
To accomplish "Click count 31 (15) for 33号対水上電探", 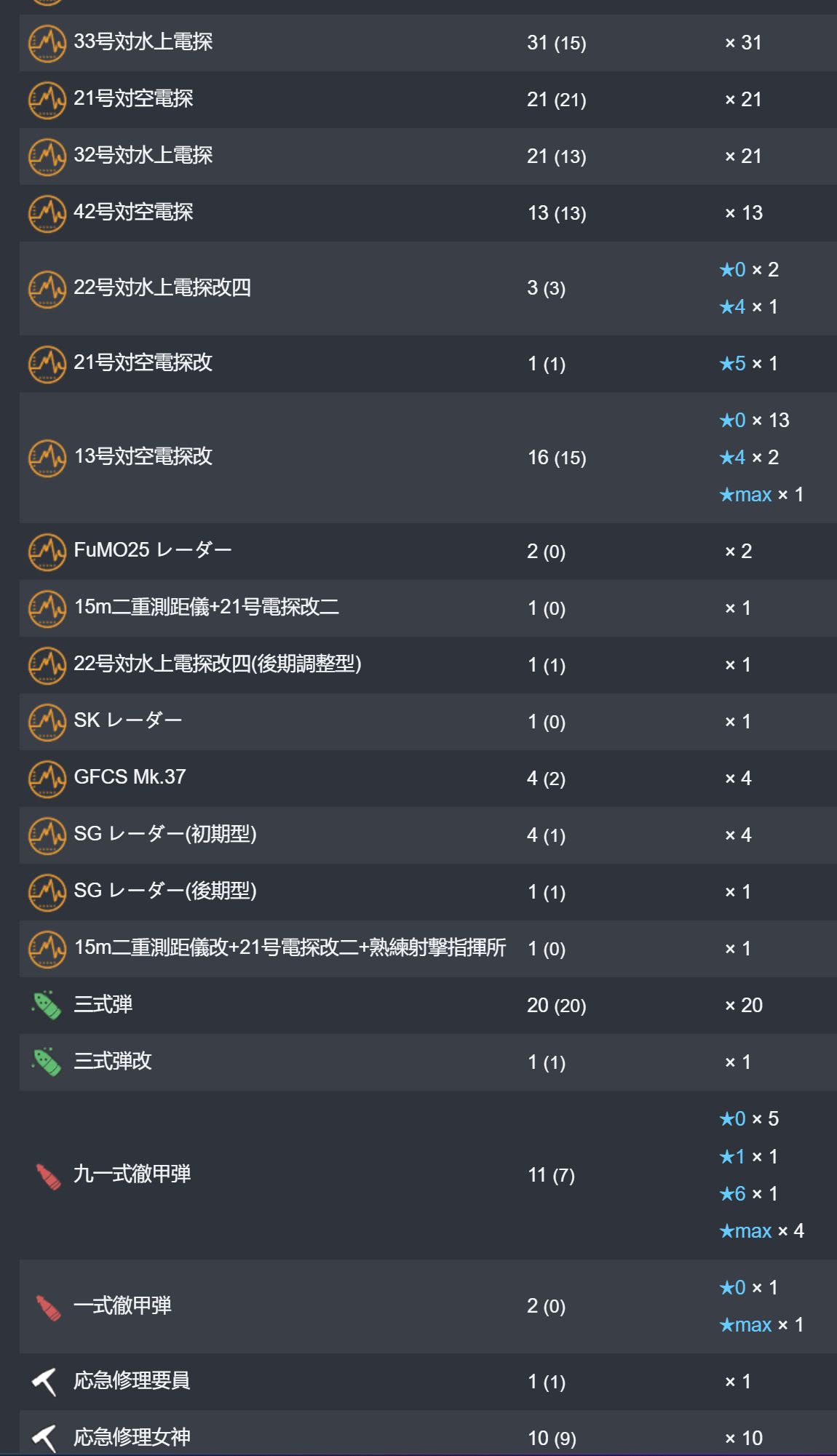I will tap(557, 43).
